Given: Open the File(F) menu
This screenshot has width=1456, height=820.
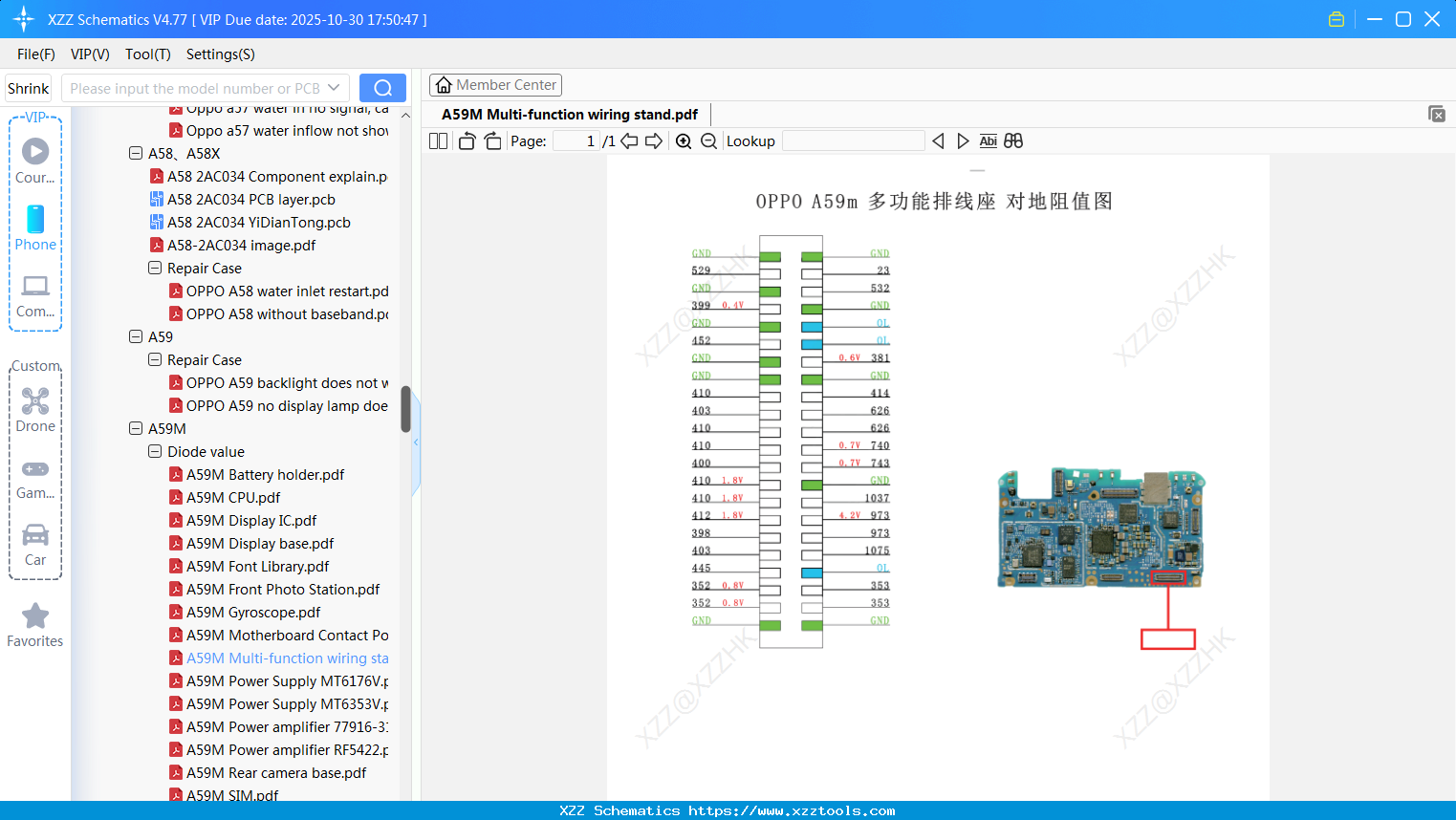Looking at the screenshot, I should tap(36, 54).
